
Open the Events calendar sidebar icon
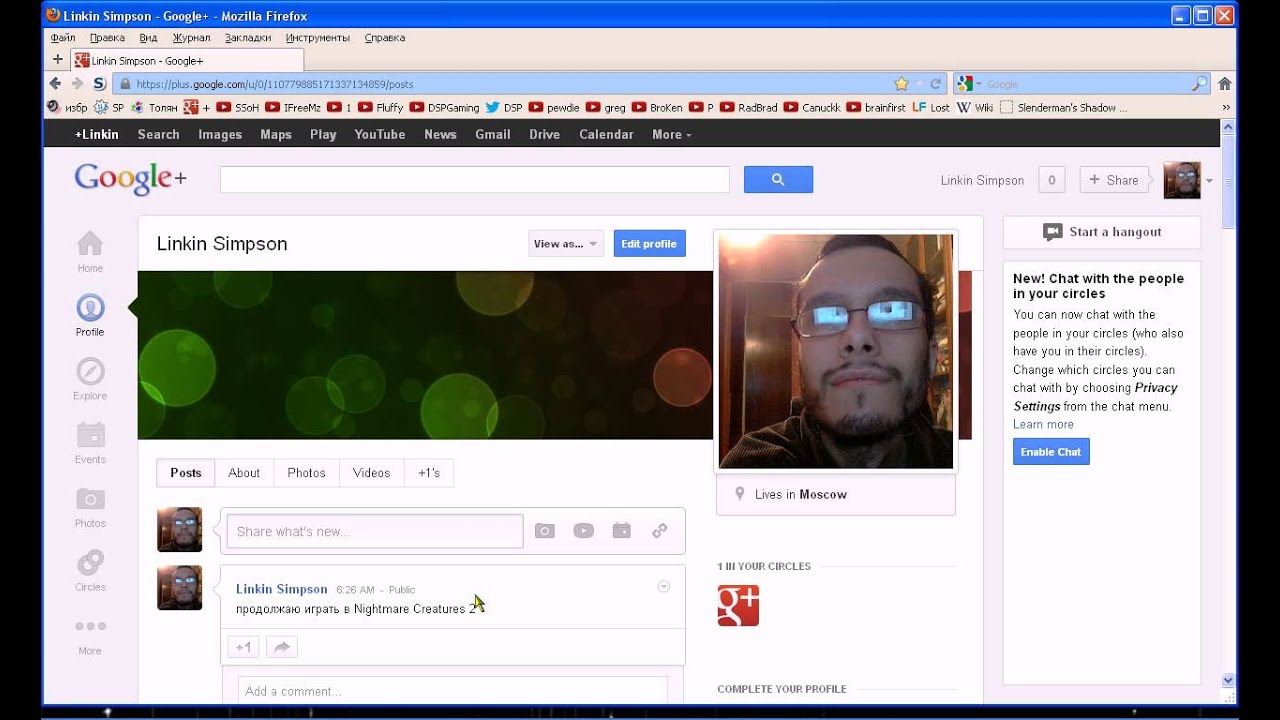(90, 435)
